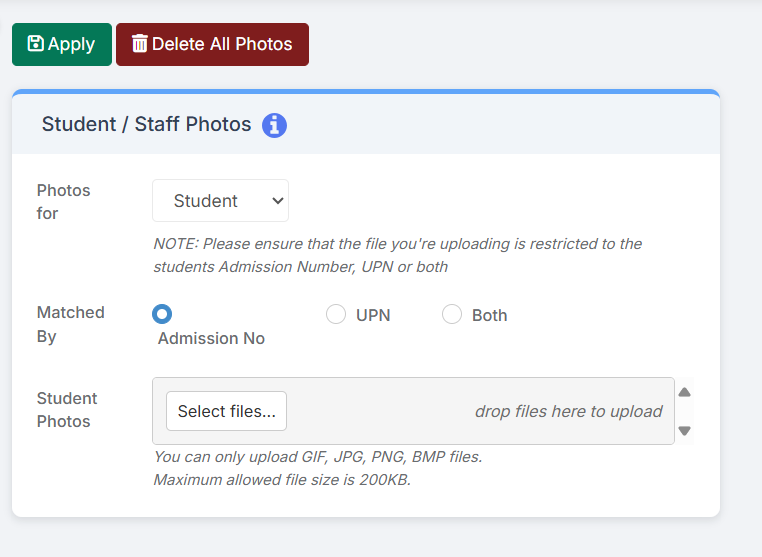Click the UPN label text
This screenshot has height=557, width=762.
[x=373, y=315]
